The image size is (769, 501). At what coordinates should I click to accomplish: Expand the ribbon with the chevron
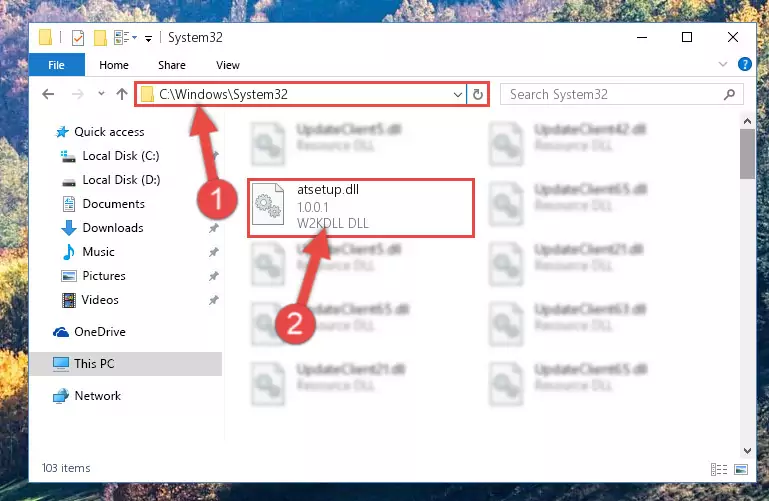(x=722, y=64)
